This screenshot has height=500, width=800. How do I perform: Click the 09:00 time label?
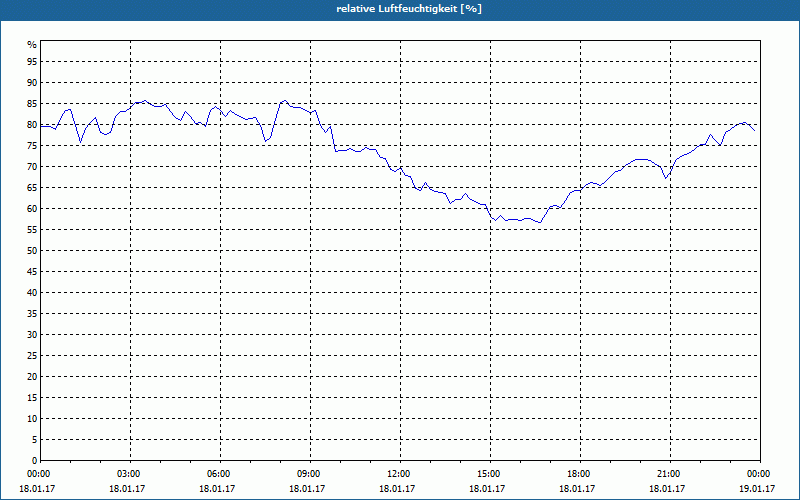(x=310, y=474)
